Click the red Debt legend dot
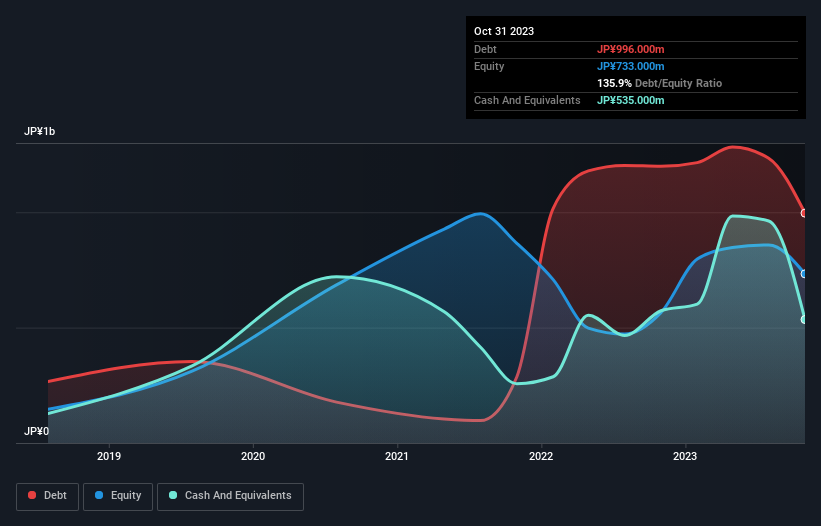The height and width of the screenshot is (526, 821). [32, 495]
